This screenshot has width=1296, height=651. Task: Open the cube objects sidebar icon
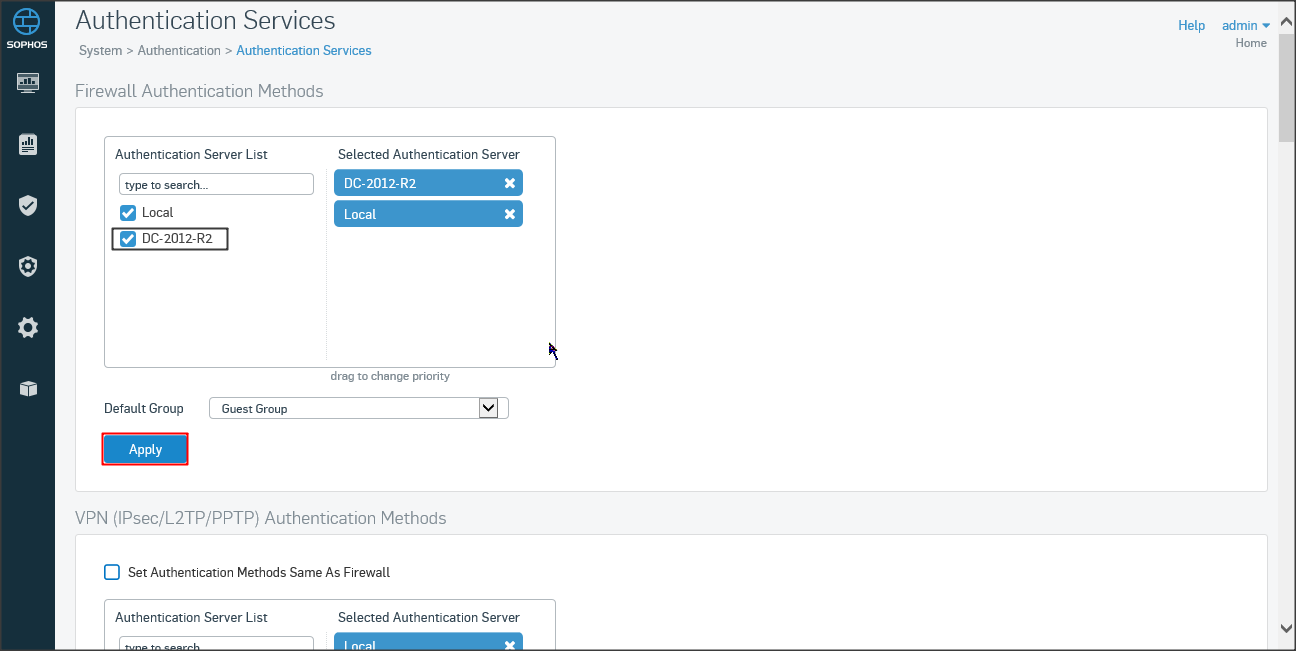(x=28, y=389)
